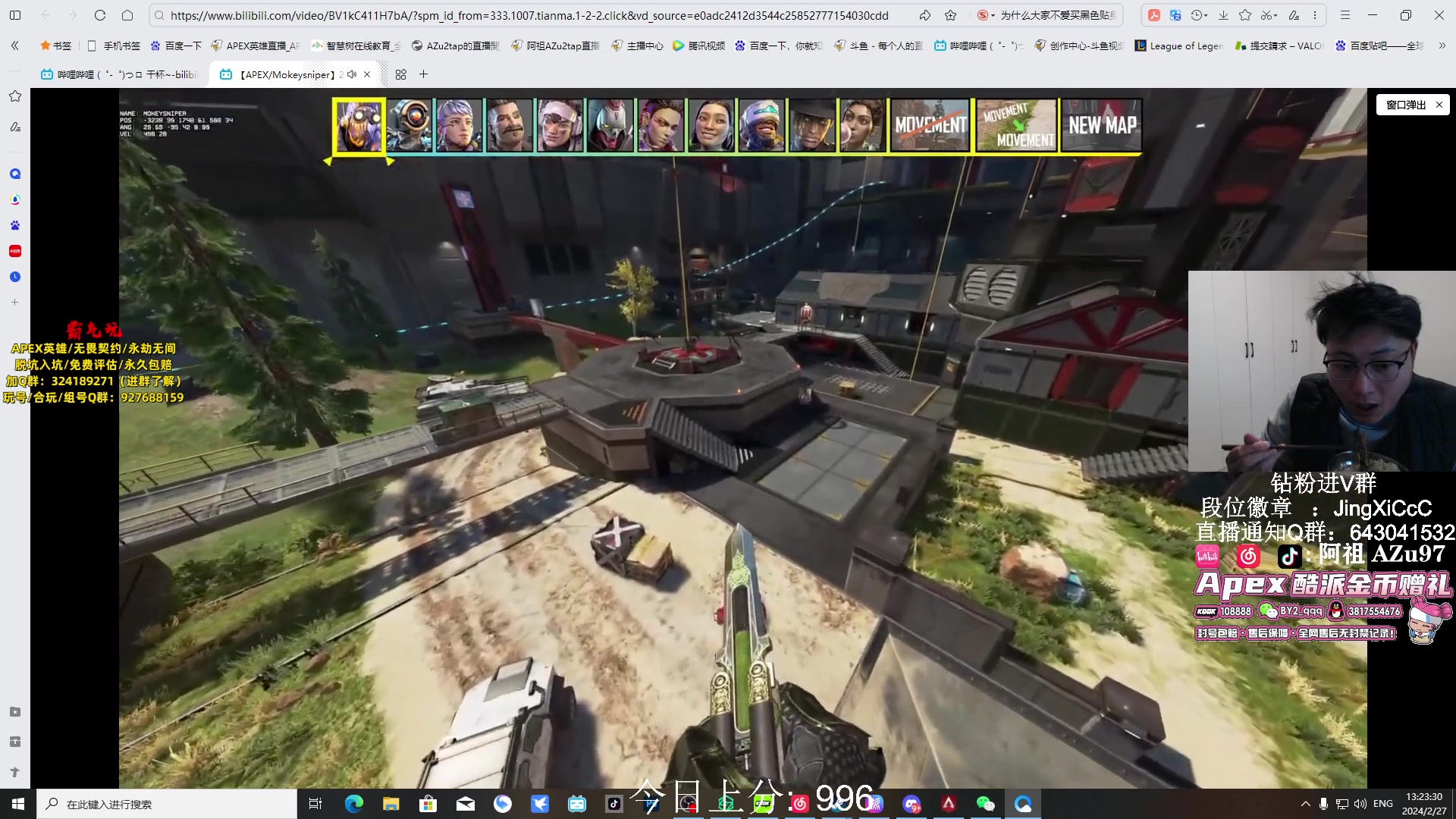This screenshot has width=1456, height=819.
Task: Expand the screenshot scissors dropdown
Action: point(1276,15)
